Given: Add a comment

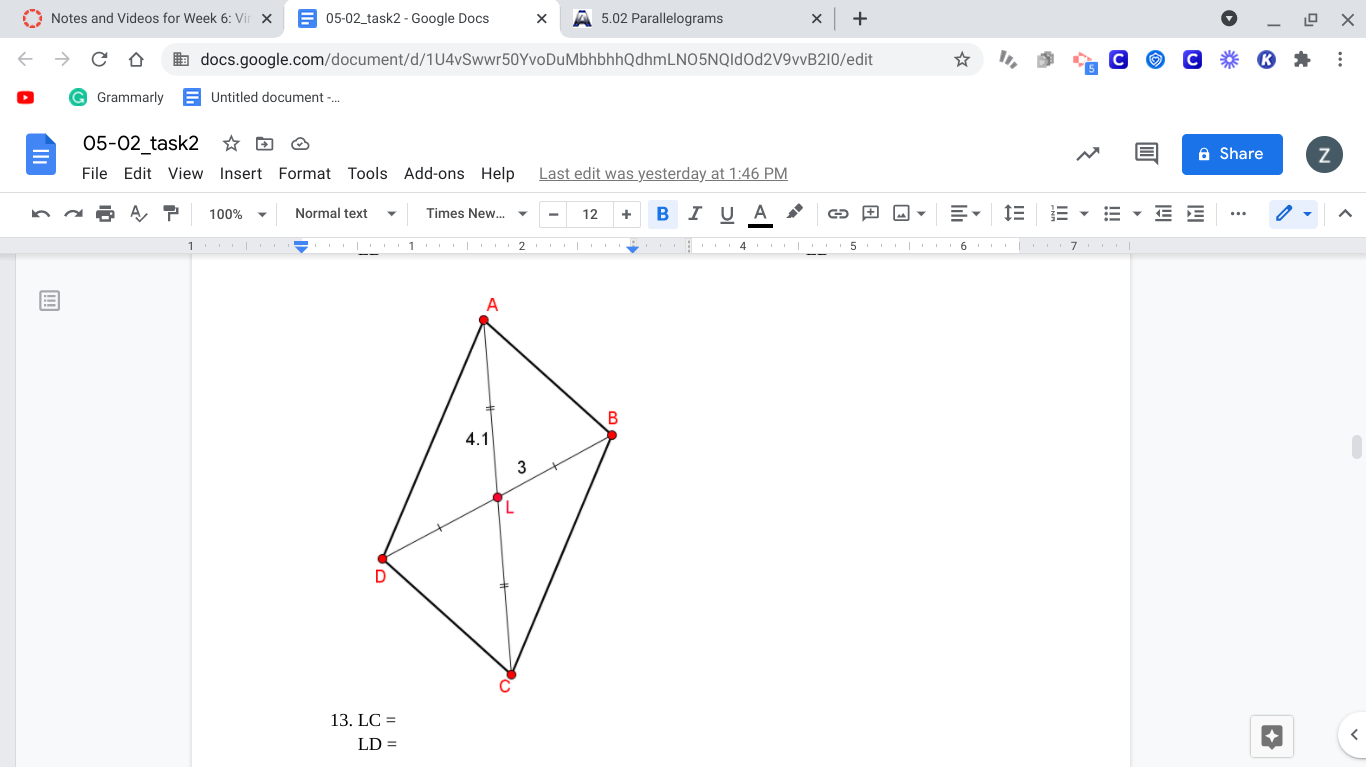Looking at the screenshot, I should pyautogui.click(x=869, y=213).
